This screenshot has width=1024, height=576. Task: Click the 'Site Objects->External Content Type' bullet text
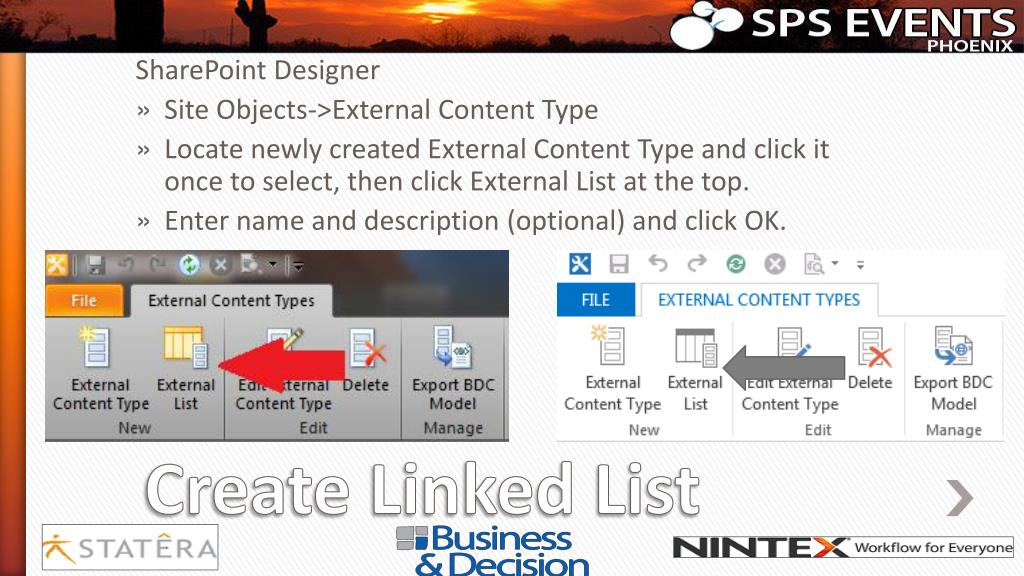pos(381,110)
